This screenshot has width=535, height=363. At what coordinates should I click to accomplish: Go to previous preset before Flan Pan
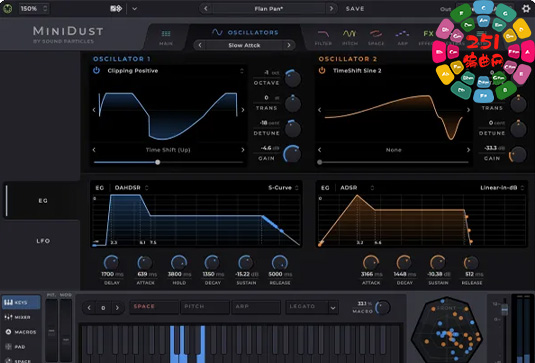tap(205, 9)
